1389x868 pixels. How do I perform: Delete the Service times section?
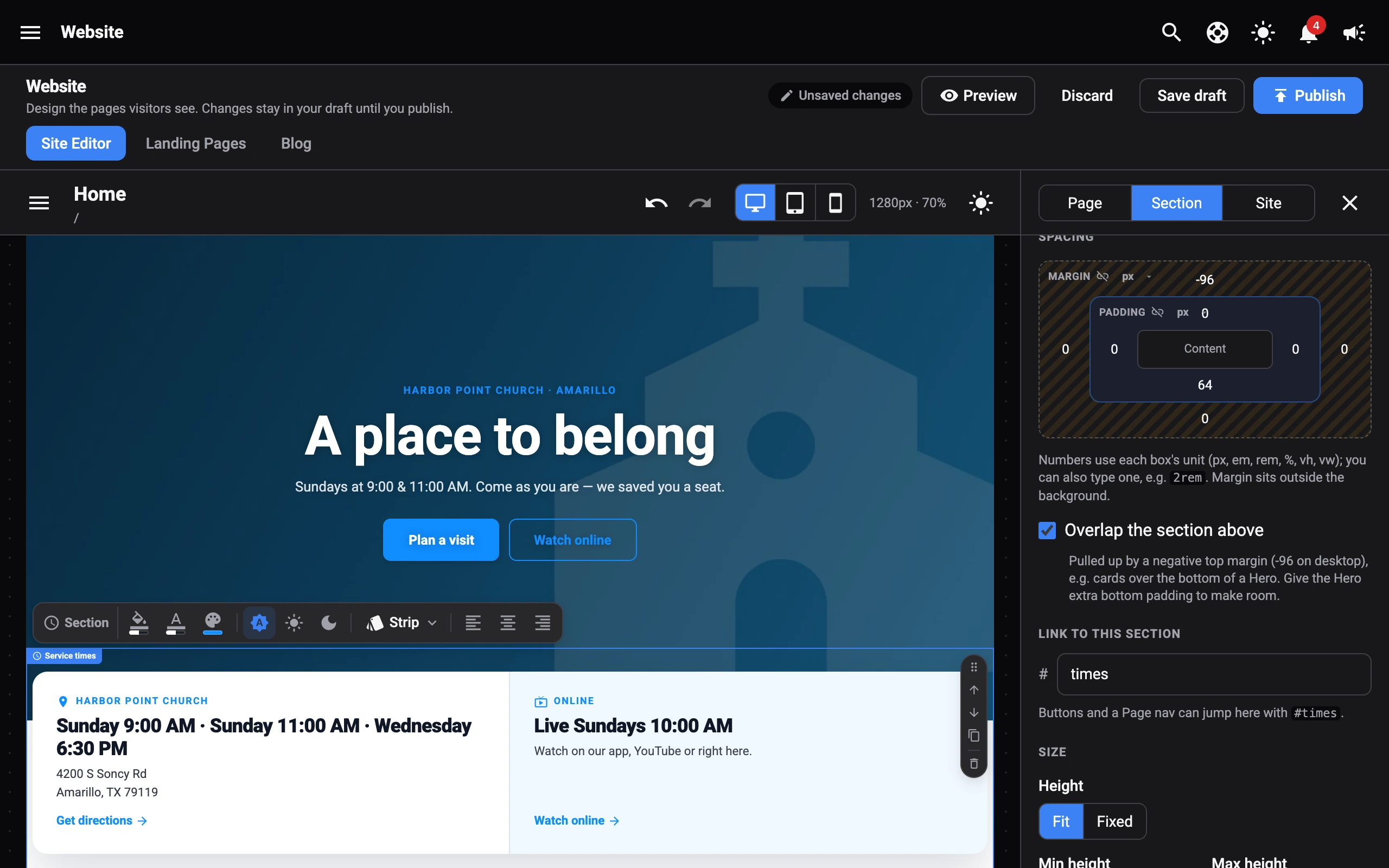[973, 763]
